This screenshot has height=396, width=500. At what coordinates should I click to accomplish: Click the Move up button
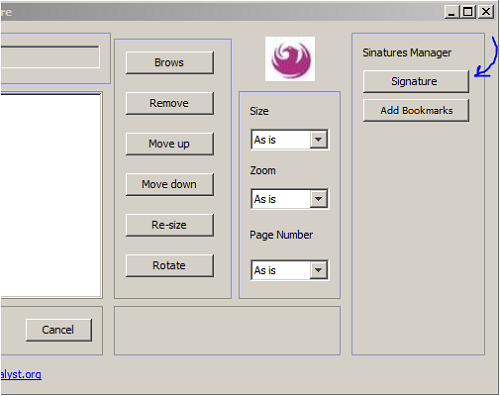(x=170, y=144)
